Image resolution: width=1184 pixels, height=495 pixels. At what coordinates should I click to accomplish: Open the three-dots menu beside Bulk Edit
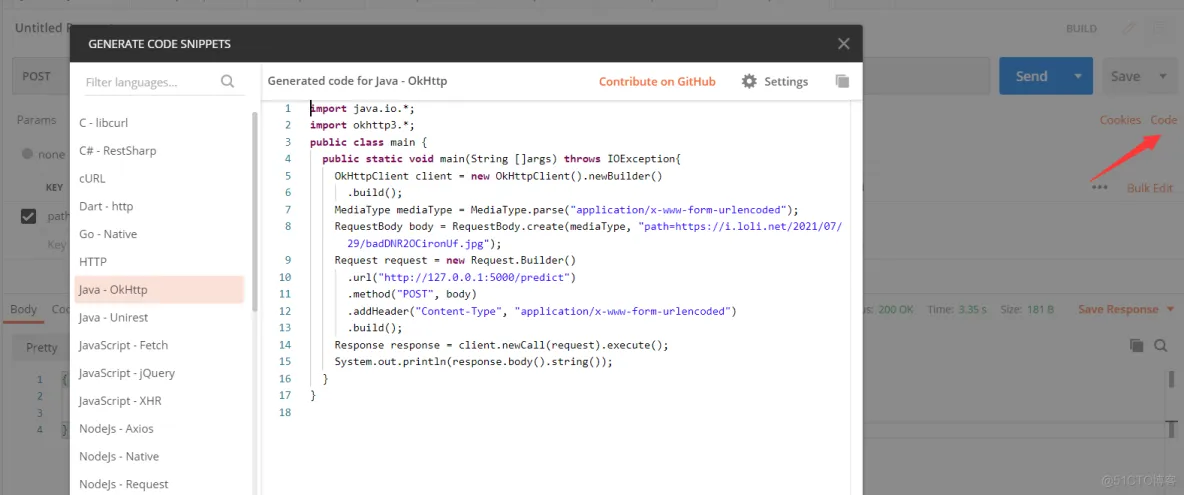pyautogui.click(x=1099, y=187)
